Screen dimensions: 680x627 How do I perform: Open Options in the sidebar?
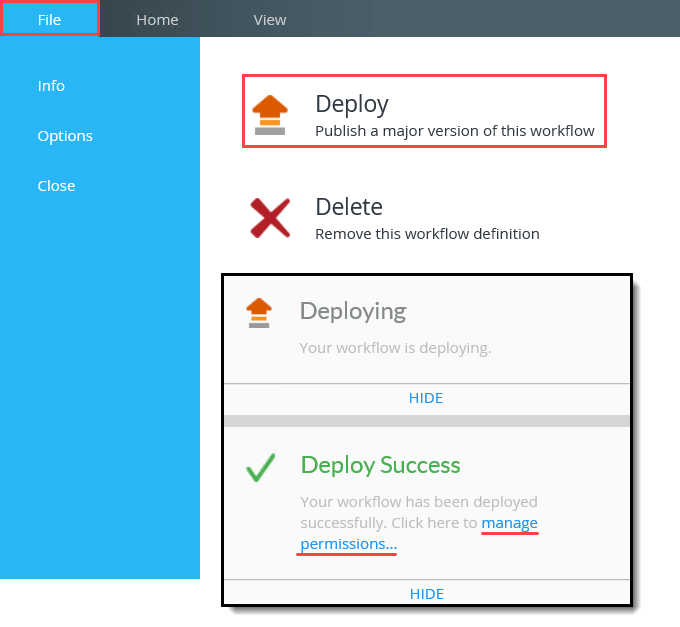(x=65, y=136)
